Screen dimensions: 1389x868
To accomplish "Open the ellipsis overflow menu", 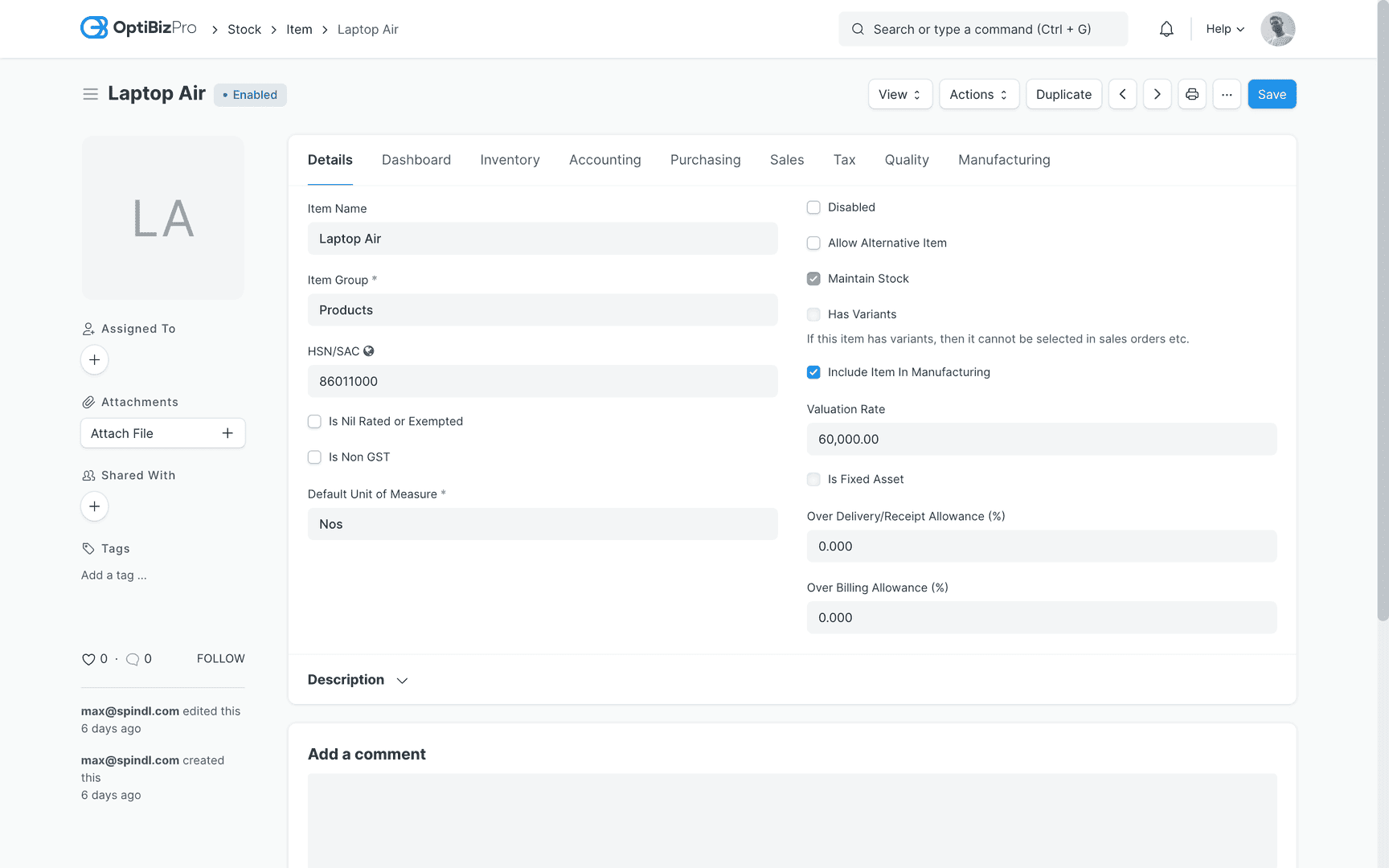I will [1227, 94].
